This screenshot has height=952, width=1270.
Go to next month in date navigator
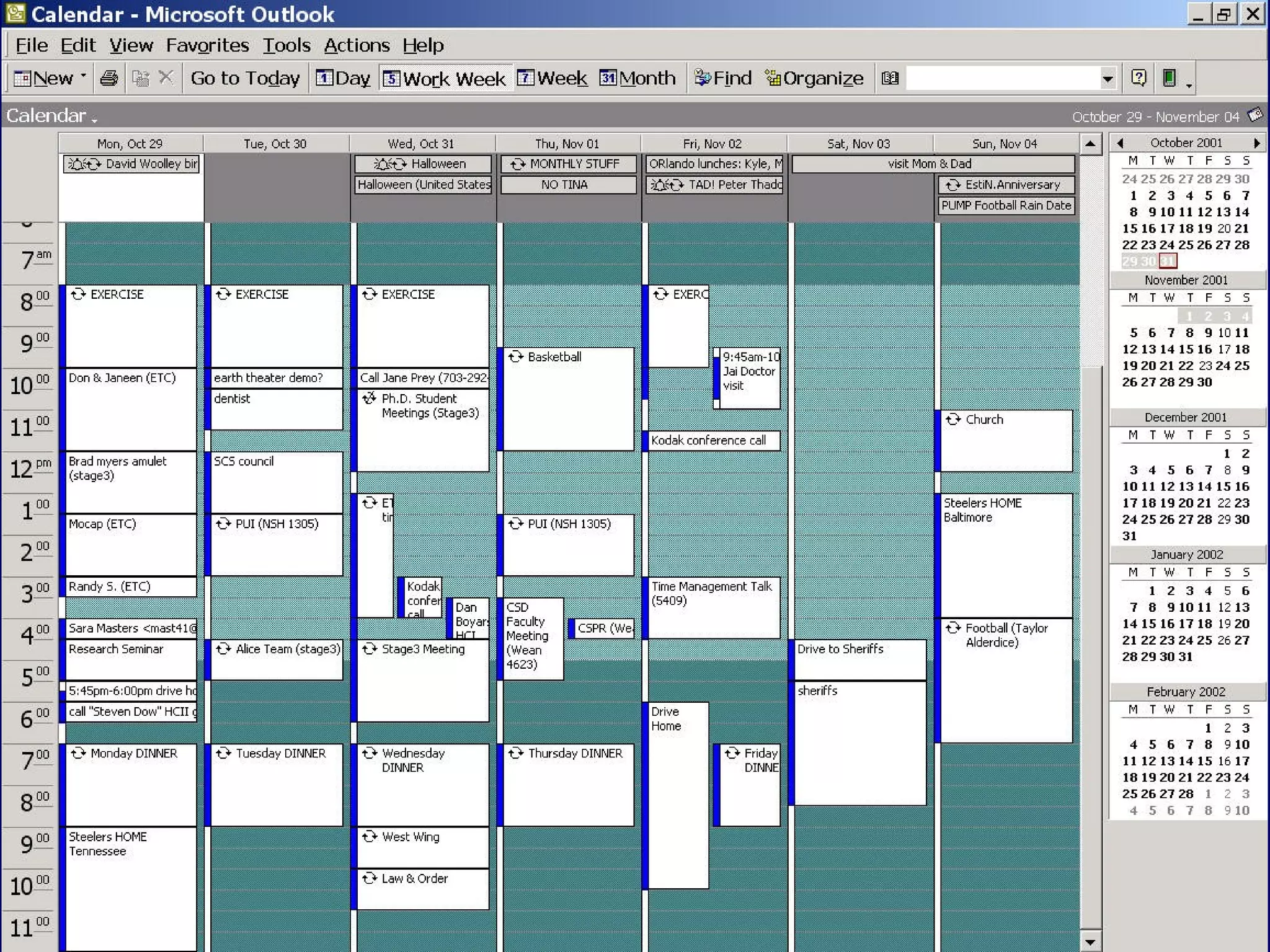point(1256,143)
